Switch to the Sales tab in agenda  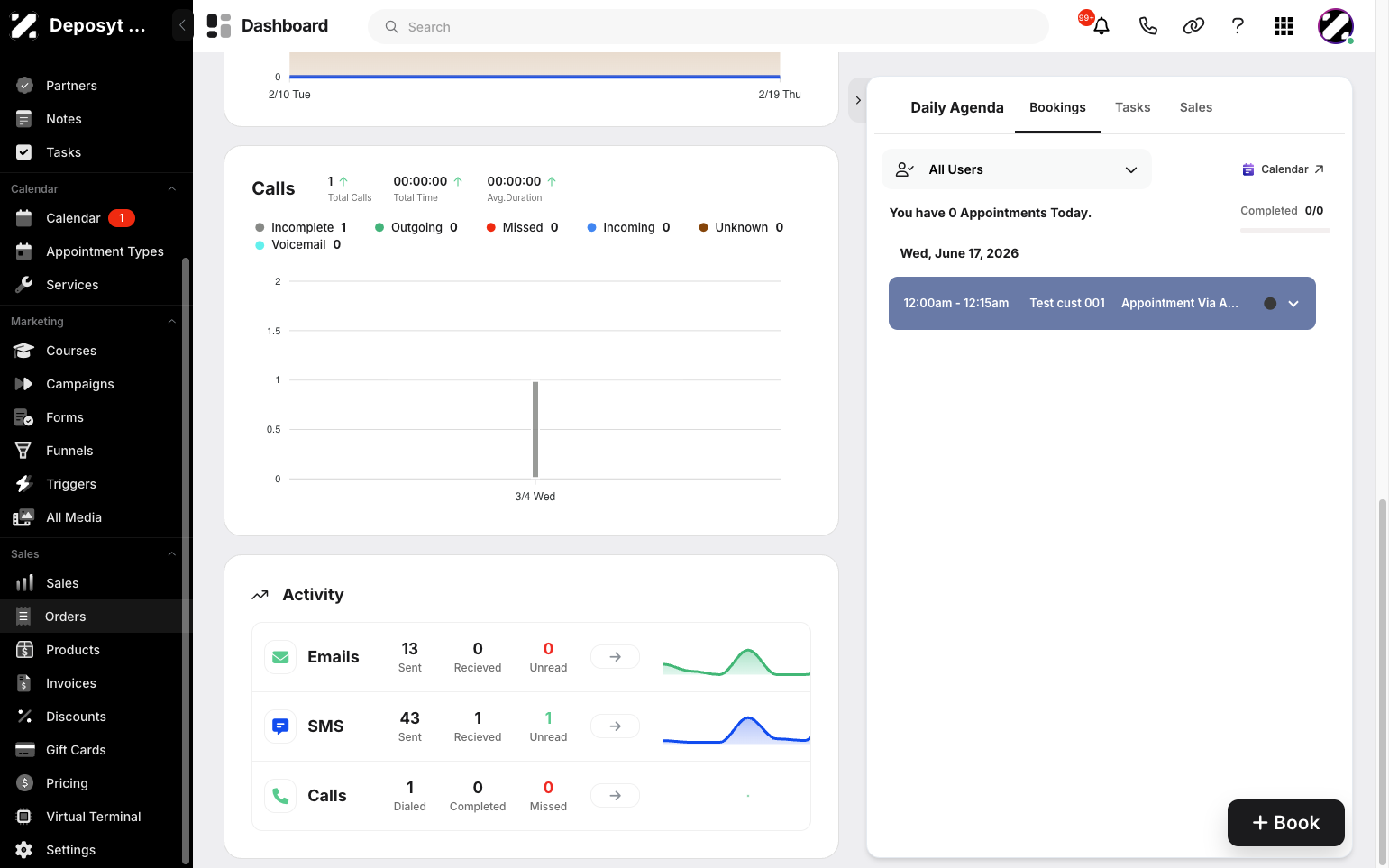click(1195, 107)
